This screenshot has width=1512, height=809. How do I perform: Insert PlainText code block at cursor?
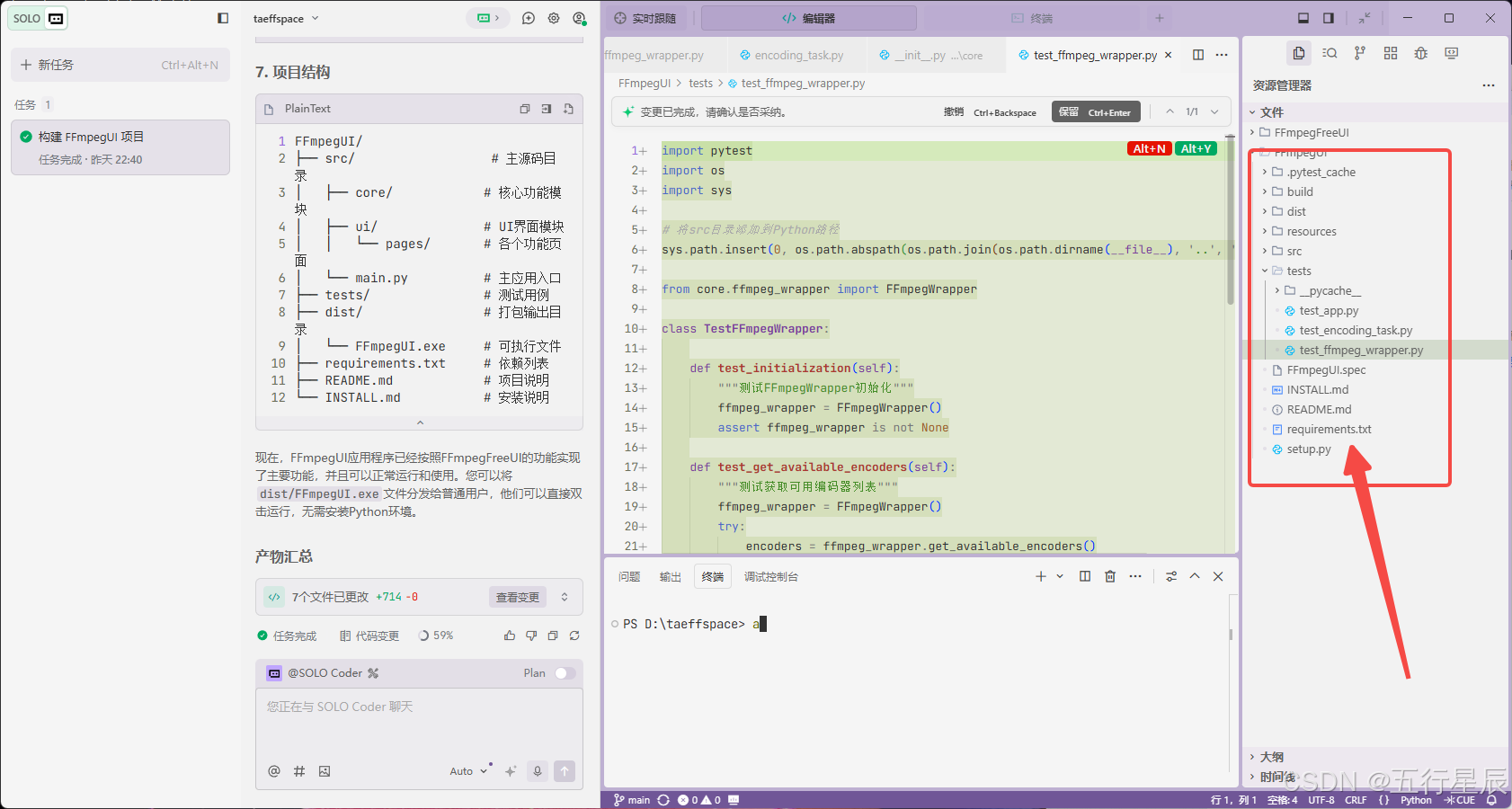[x=547, y=109]
